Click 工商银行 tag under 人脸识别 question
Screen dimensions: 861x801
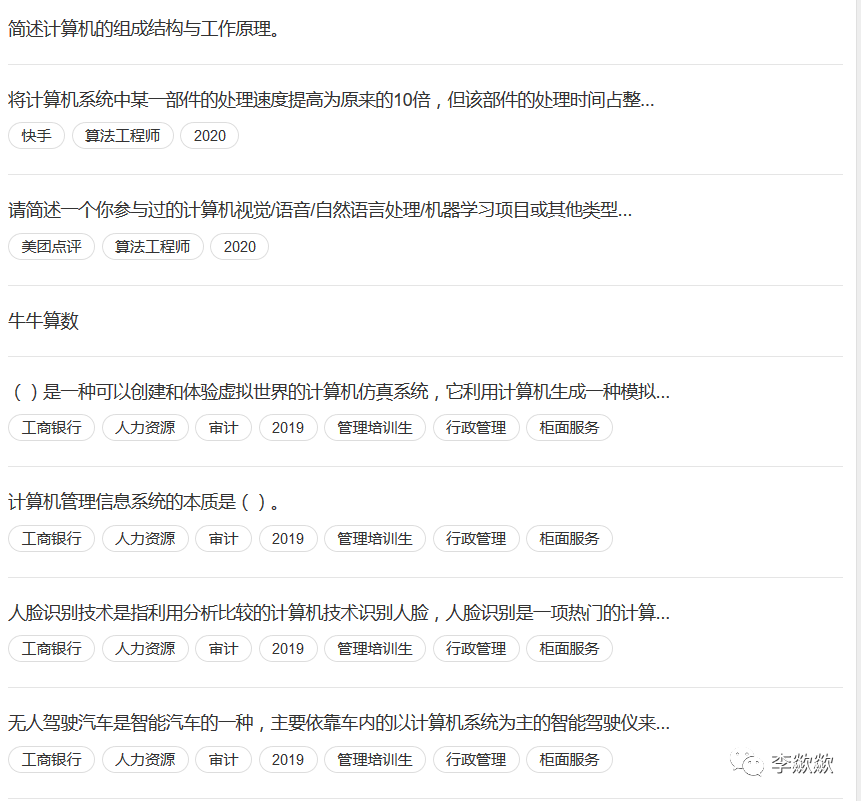[51, 648]
